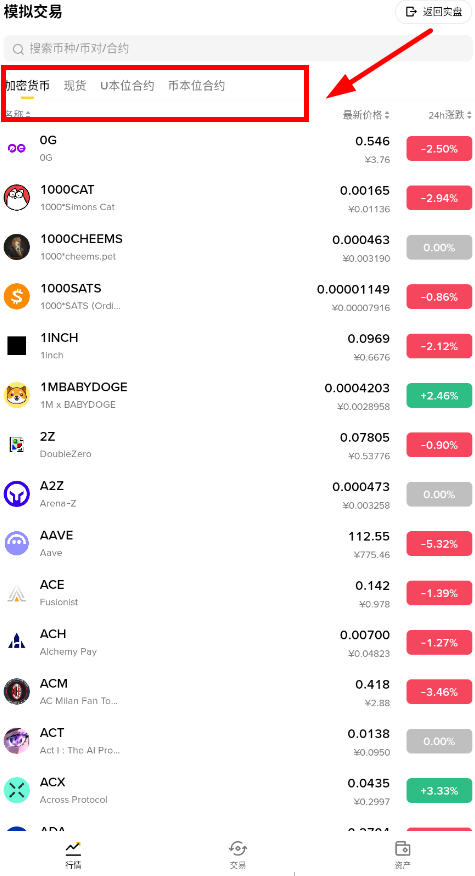Click the 返回实盘 button

click(434, 12)
